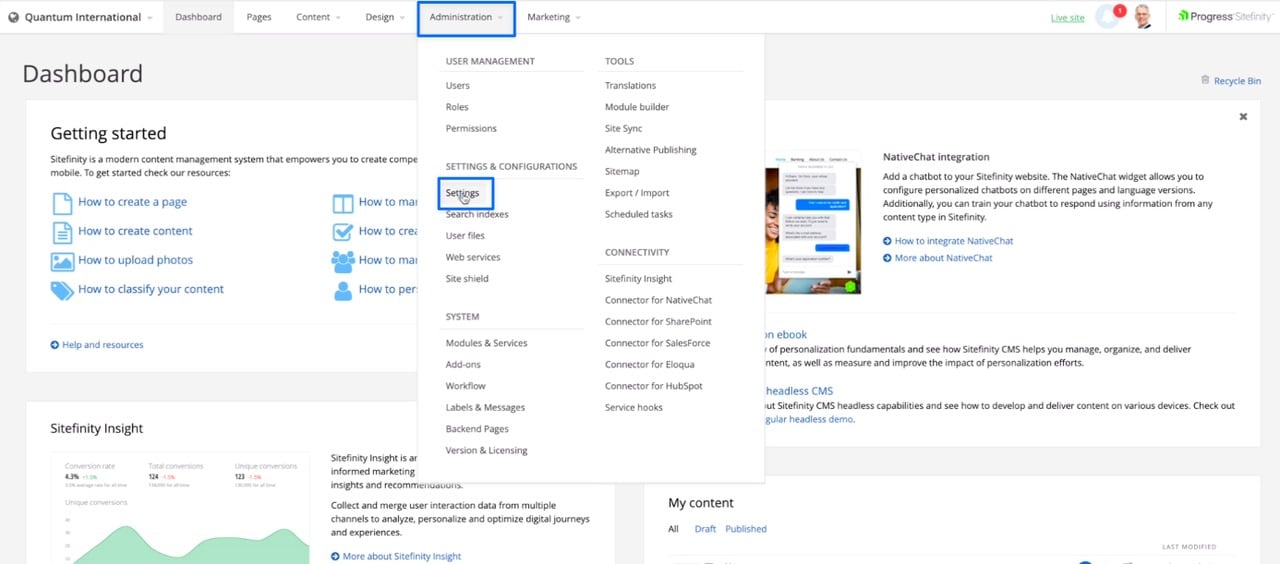Select Connector for NativeChat

(658, 300)
